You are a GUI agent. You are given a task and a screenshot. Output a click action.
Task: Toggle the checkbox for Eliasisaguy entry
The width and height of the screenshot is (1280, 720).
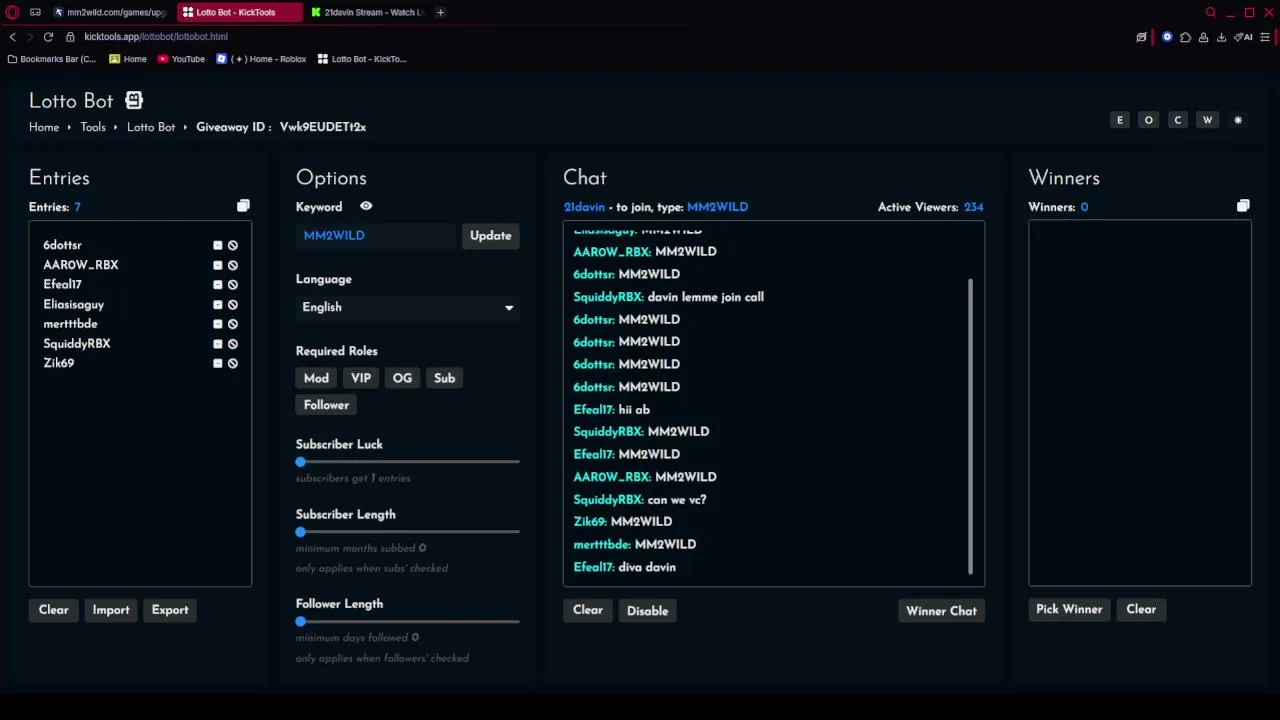click(217, 304)
